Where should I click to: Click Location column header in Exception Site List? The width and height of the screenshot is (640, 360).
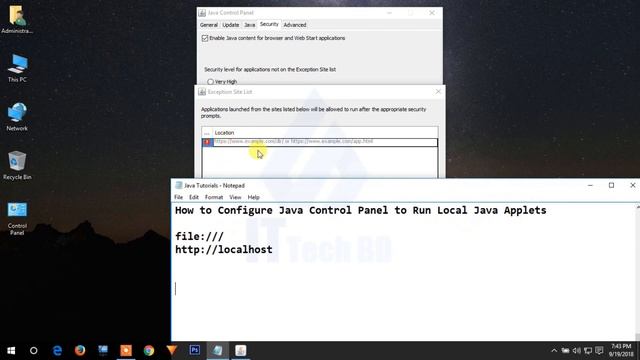(x=224, y=133)
